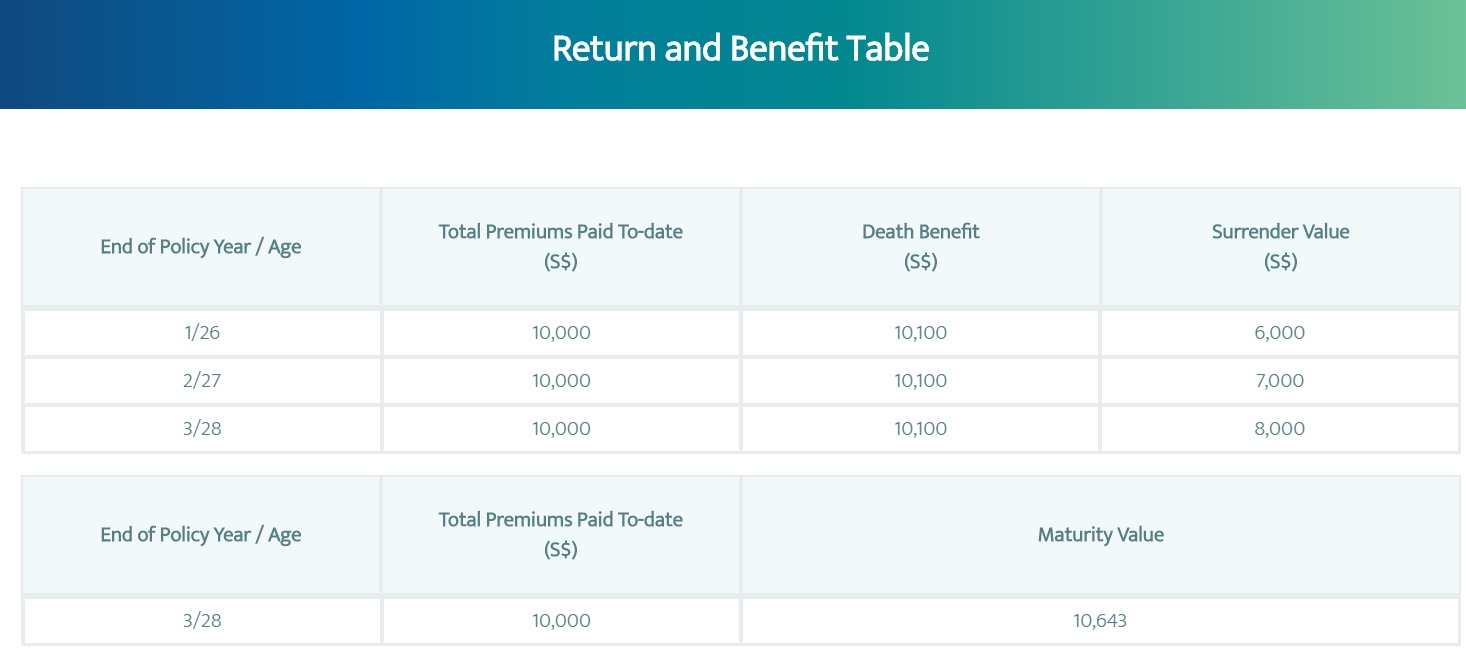The image size is (1466, 650).
Task: Click the 3/28 cell in the maturity table
Action: pyautogui.click(x=201, y=621)
